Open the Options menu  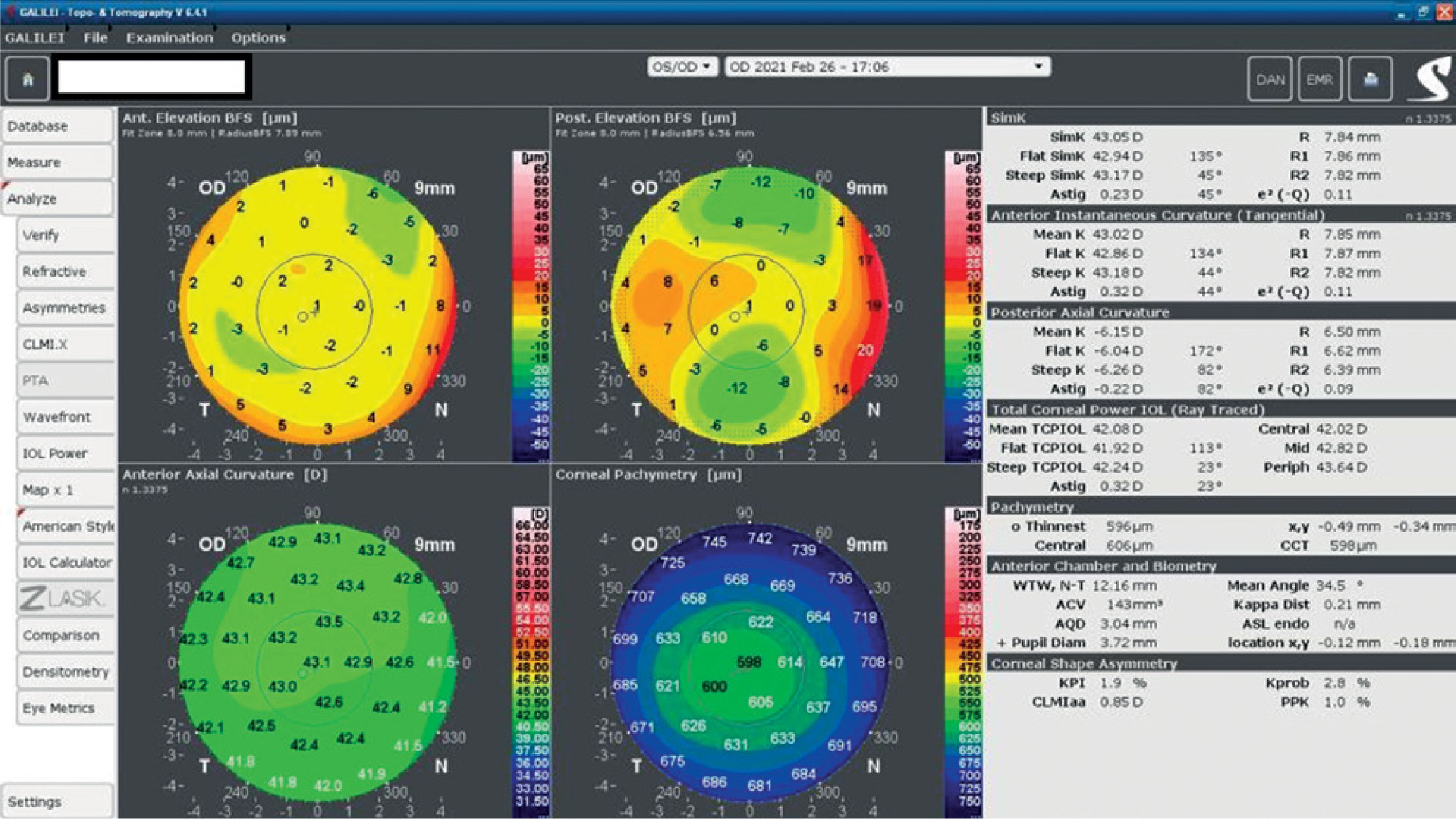coord(258,38)
